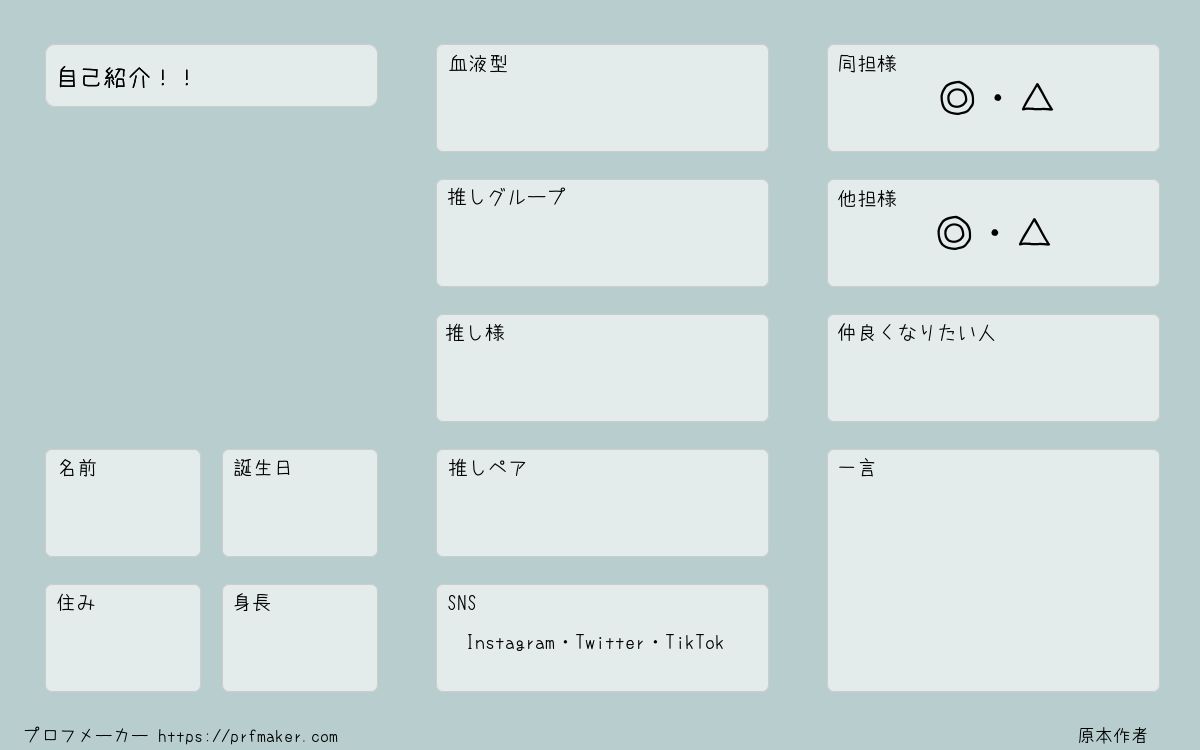The width and height of the screenshot is (1200, 750).
Task: Click the large 一言 comment box
Action: point(993,571)
